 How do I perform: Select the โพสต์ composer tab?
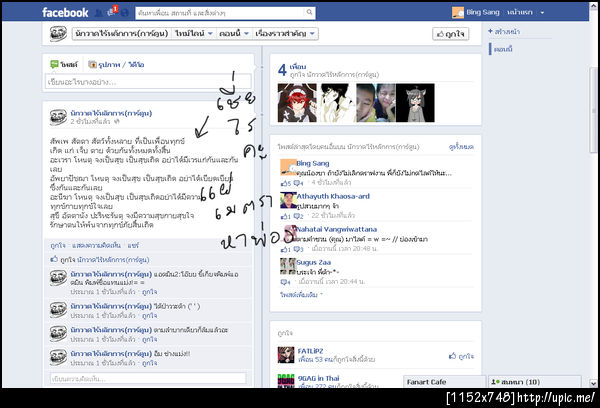[64, 64]
